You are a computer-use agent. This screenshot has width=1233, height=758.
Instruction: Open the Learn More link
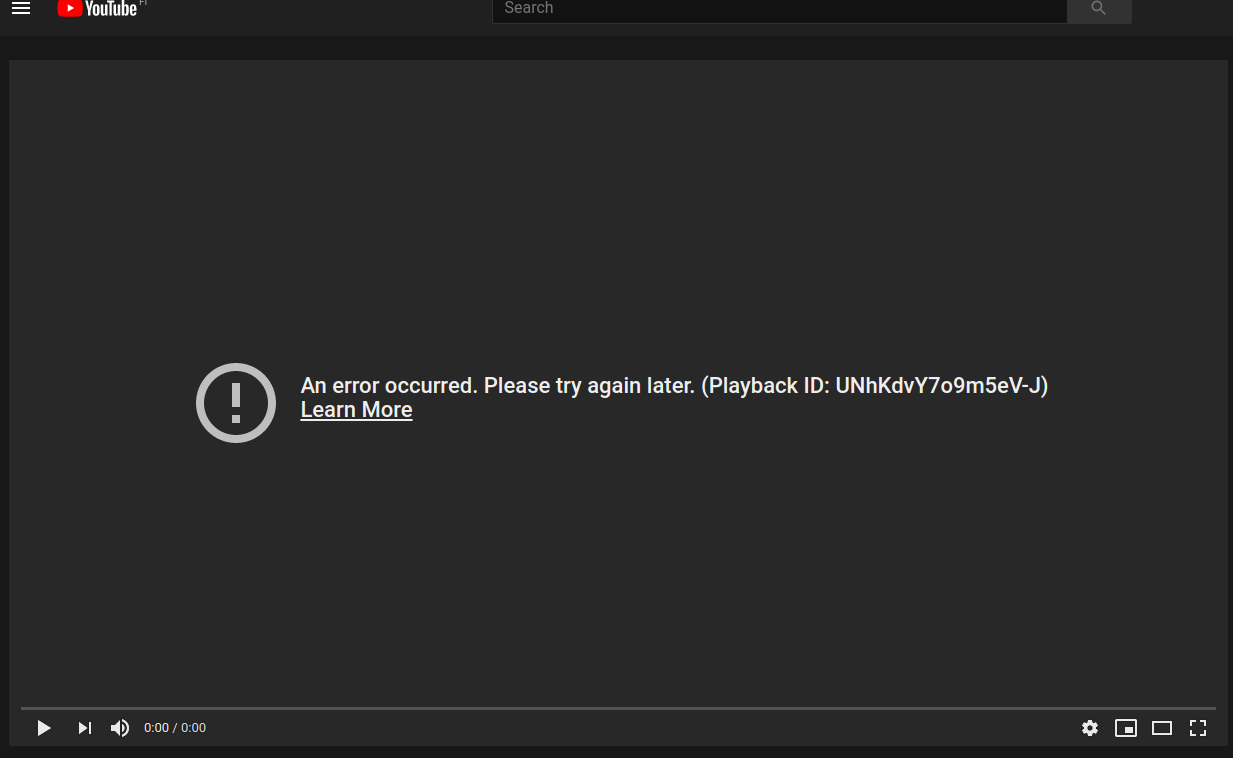click(x=356, y=410)
